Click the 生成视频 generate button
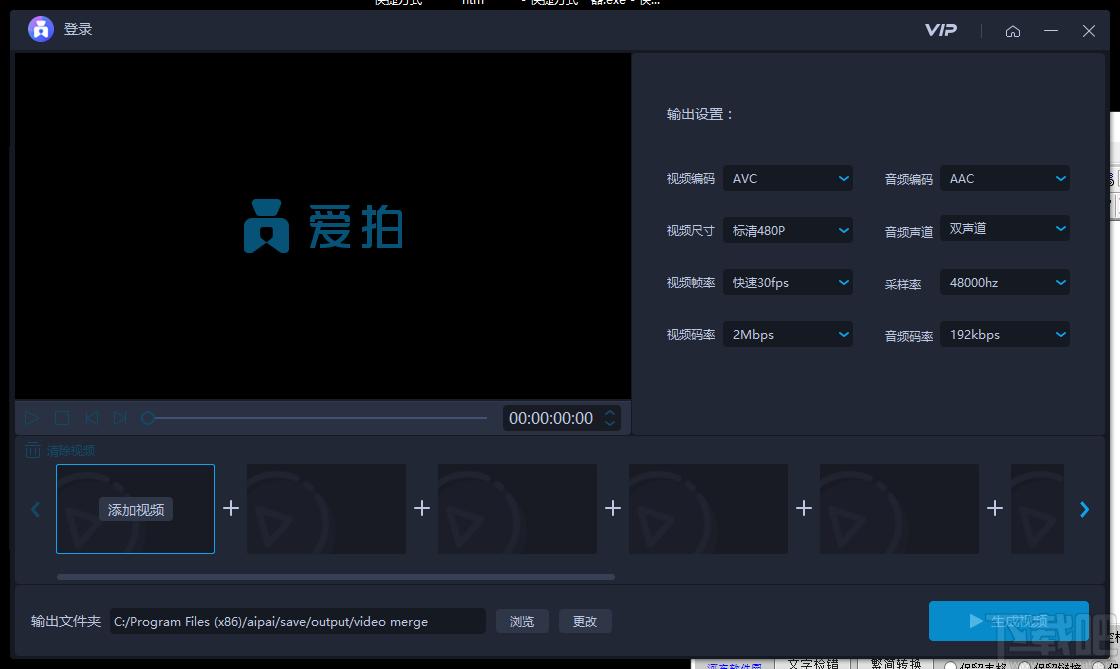The image size is (1120, 669). coord(1009,621)
